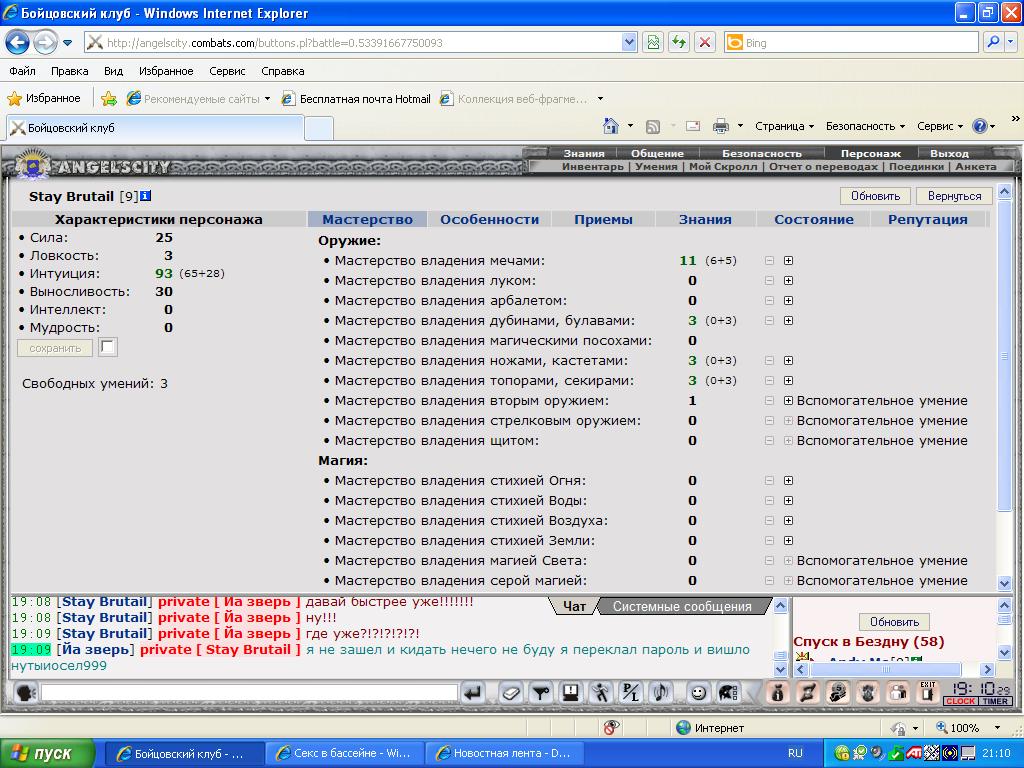The image size is (1024, 768).
Task: Open the Файл menu
Action: [x=22, y=71]
